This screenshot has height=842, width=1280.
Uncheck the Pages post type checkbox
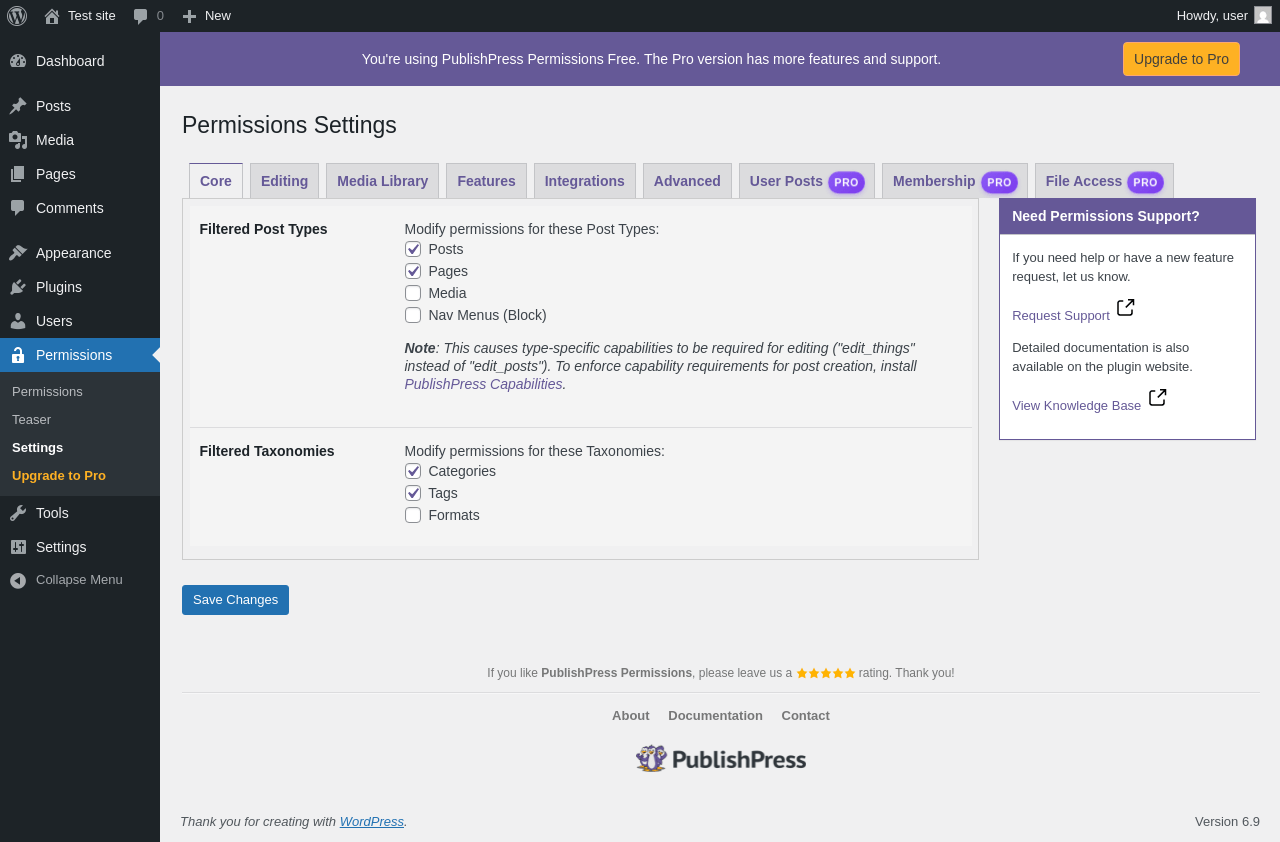pos(413,271)
